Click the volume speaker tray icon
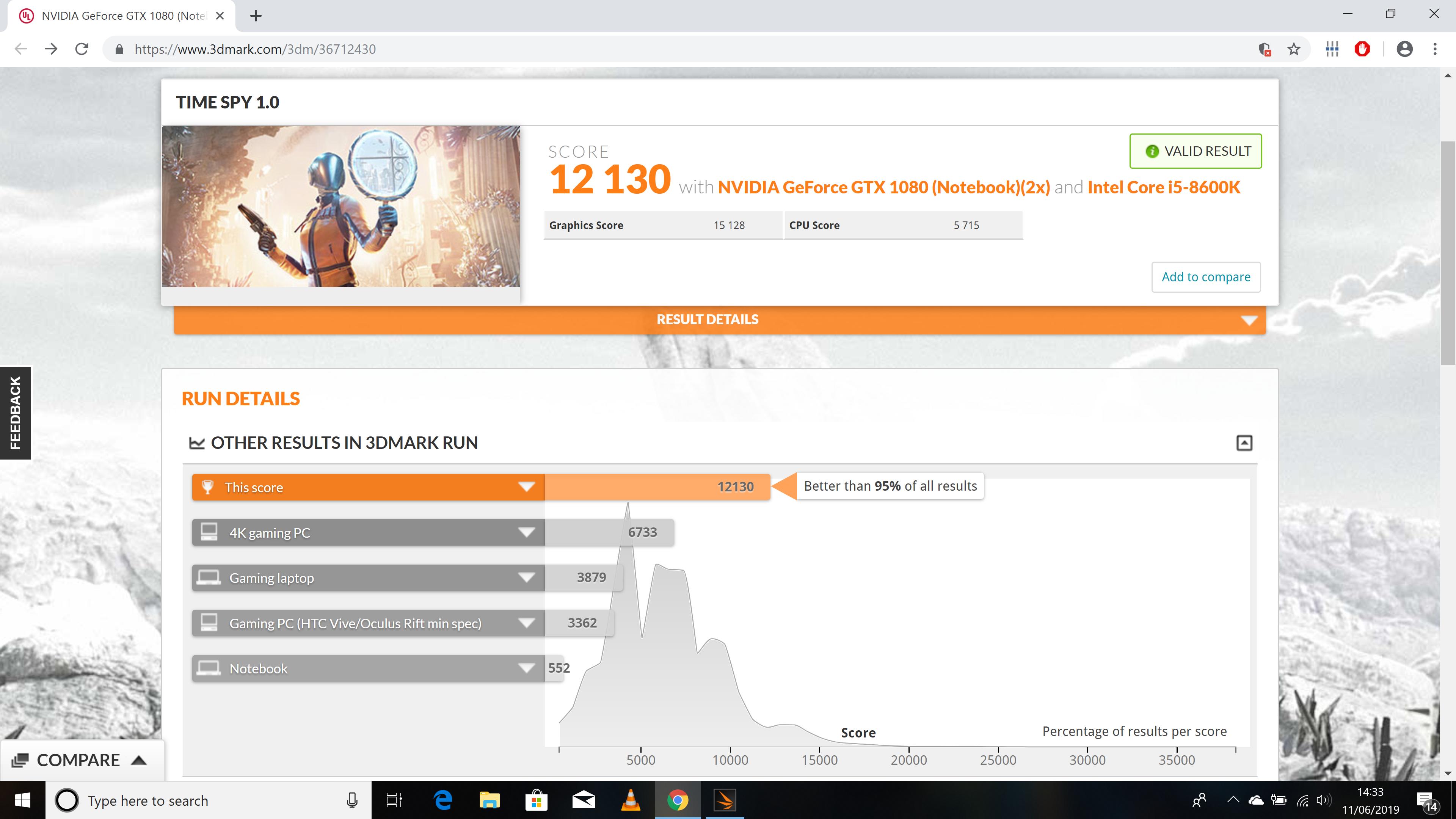 click(1323, 800)
